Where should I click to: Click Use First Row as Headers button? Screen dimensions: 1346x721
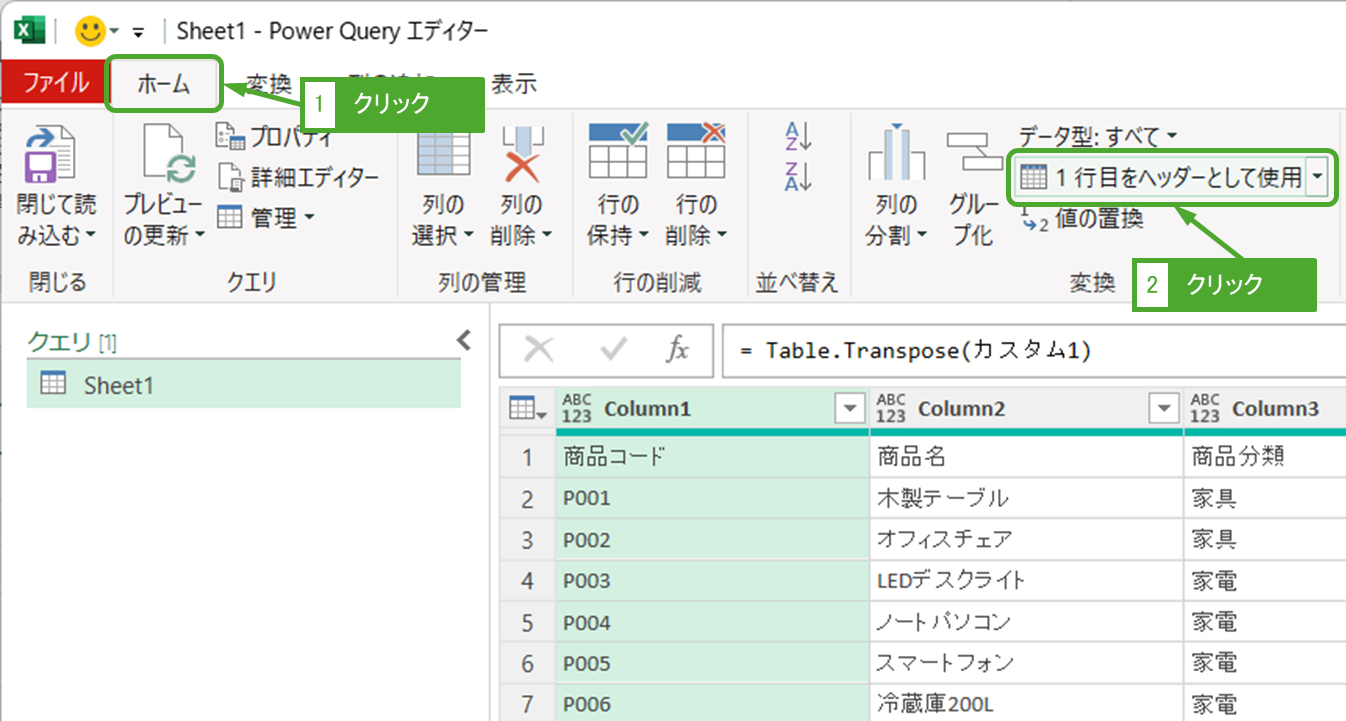click(x=1162, y=178)
